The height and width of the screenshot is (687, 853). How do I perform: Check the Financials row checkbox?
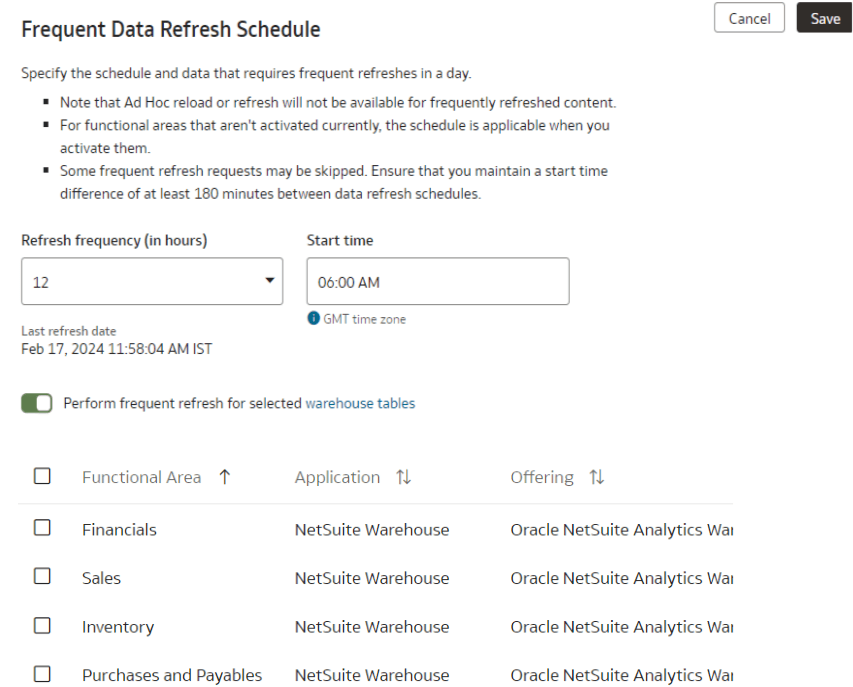[42, 528]
